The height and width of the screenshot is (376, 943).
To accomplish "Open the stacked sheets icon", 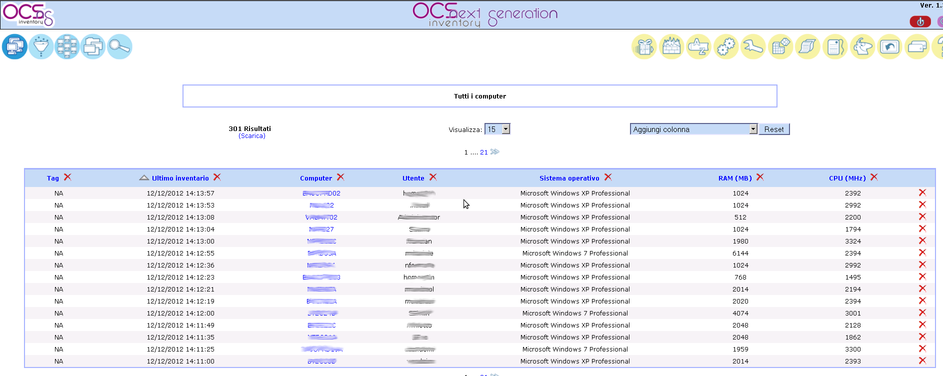I will pyautogui.click(x=808, y=46).
